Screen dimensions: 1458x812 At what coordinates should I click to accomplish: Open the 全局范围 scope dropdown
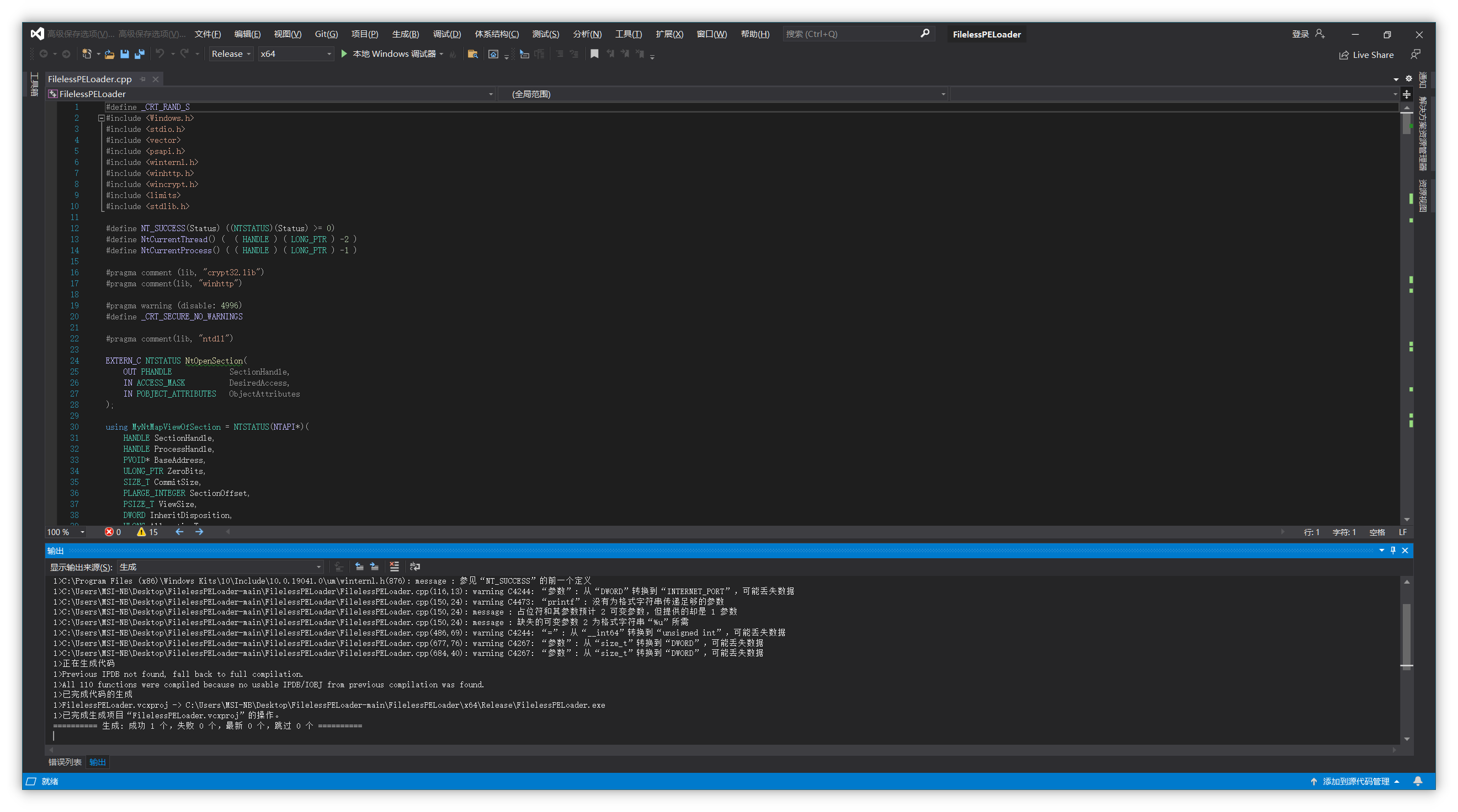(722, 94)
